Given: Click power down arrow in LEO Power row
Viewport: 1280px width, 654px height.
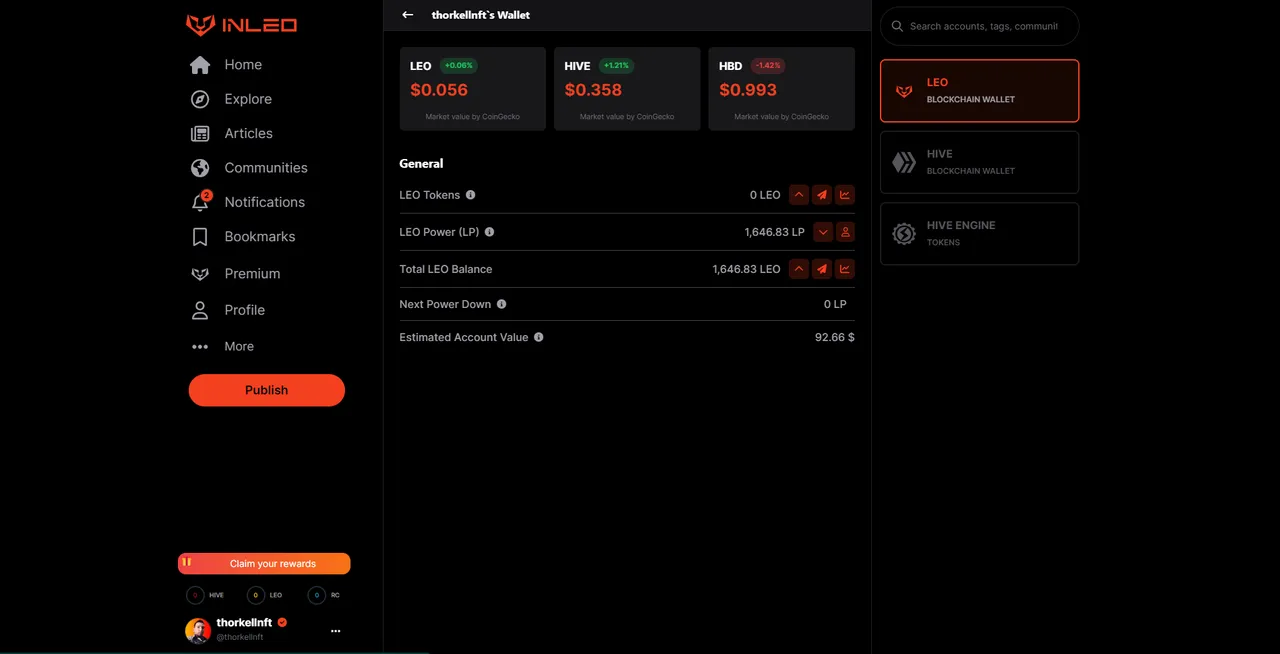Looking at the screenshot, I should pyautogui.click(x=823, y=232).
